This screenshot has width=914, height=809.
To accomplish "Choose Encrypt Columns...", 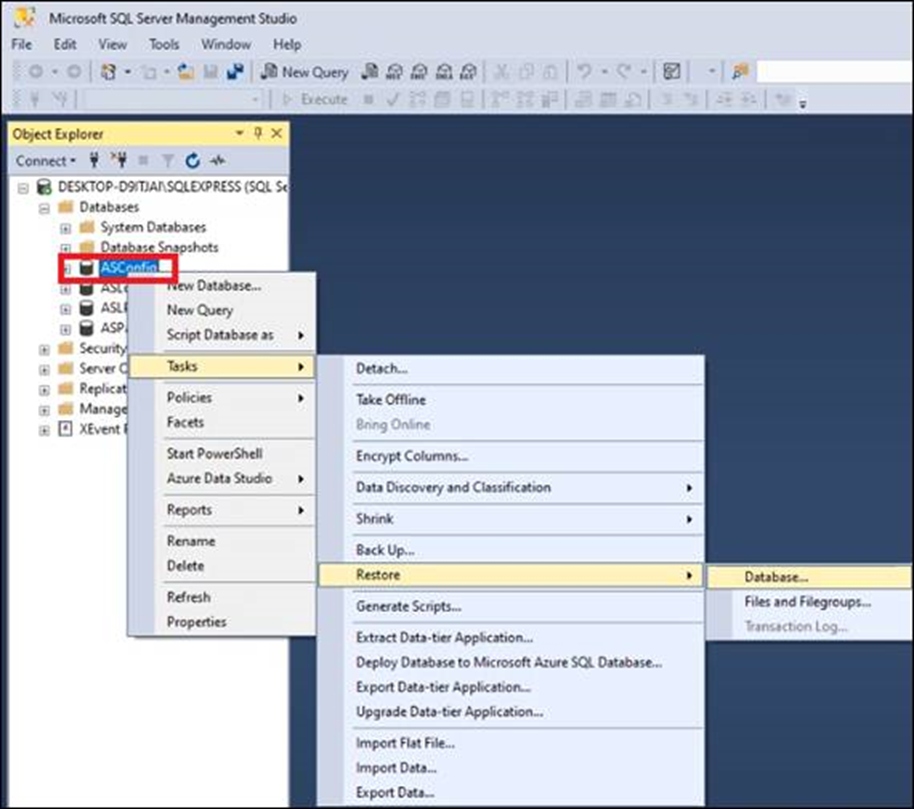I will [511, 456].
